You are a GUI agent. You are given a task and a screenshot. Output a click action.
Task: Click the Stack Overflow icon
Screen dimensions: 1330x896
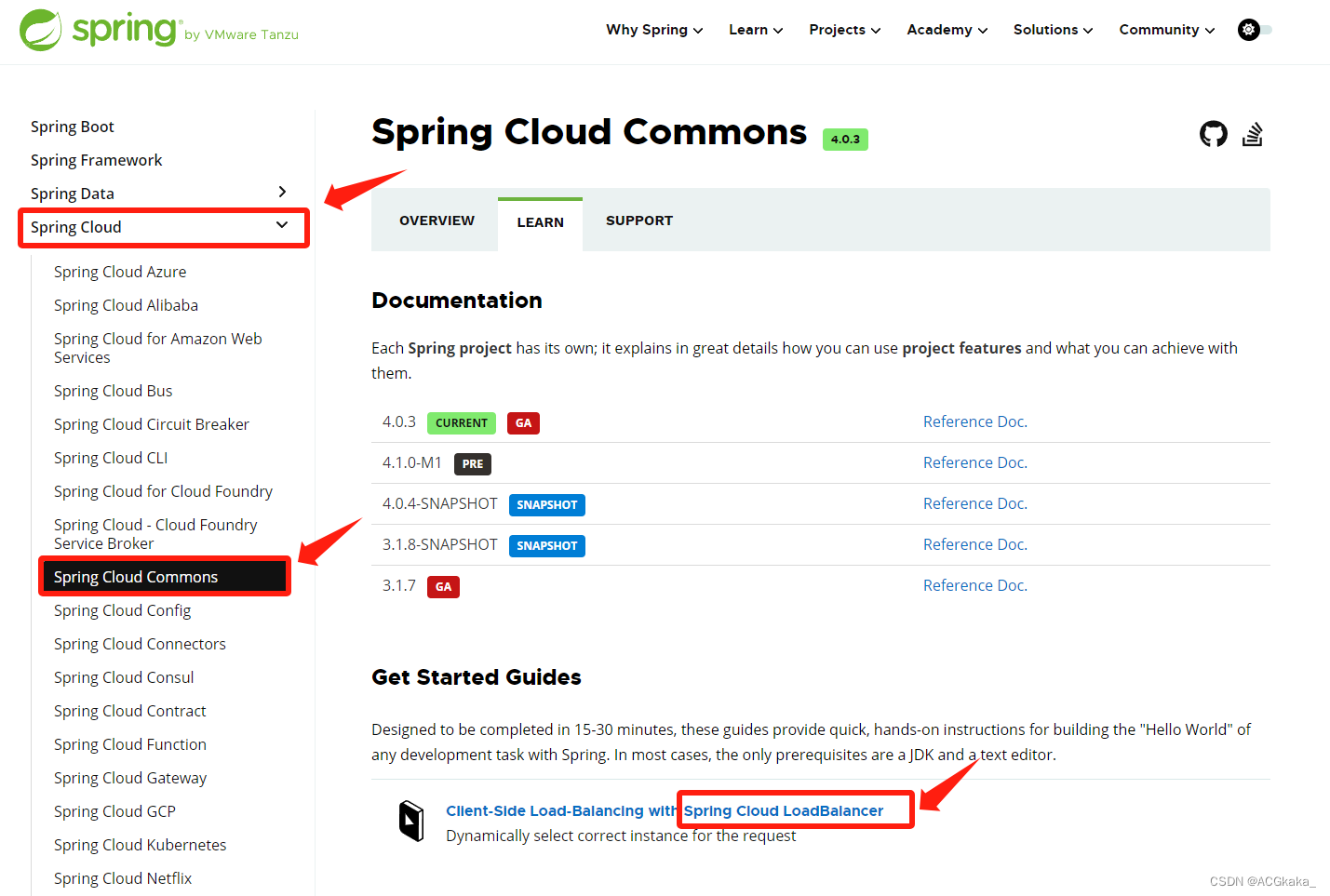coord(1253,134)
